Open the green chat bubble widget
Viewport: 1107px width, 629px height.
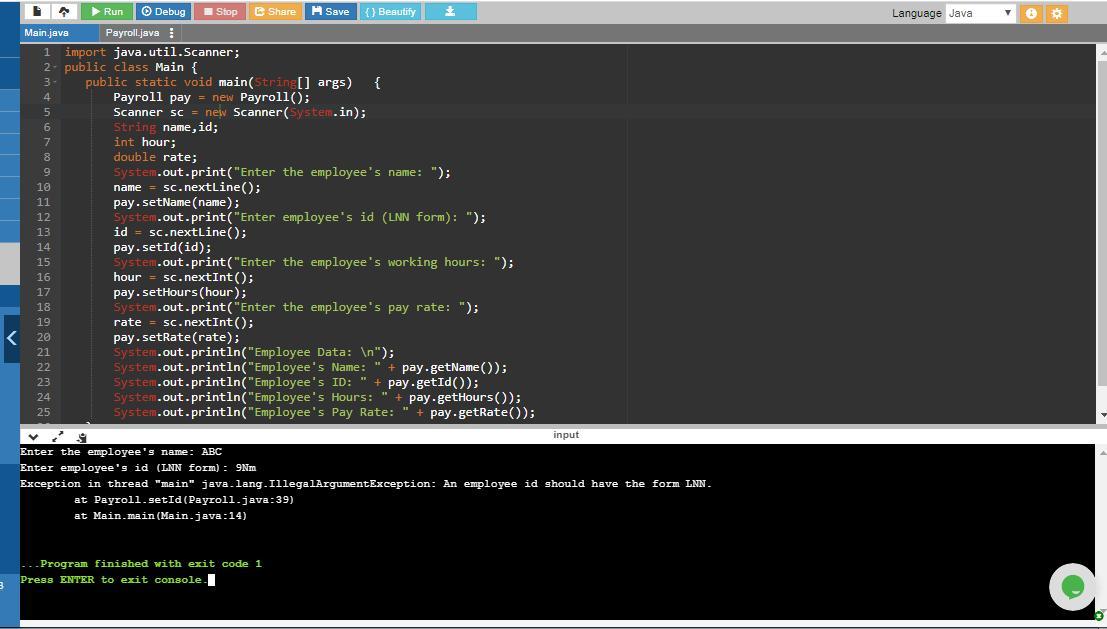tap(1072, 586)
